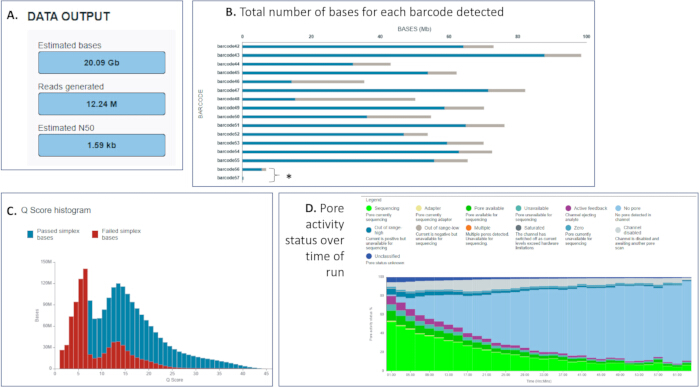Click the barcode55 label
Viewport: 700px width, 387px height.
pyautogui.click(x=229, y=160)
